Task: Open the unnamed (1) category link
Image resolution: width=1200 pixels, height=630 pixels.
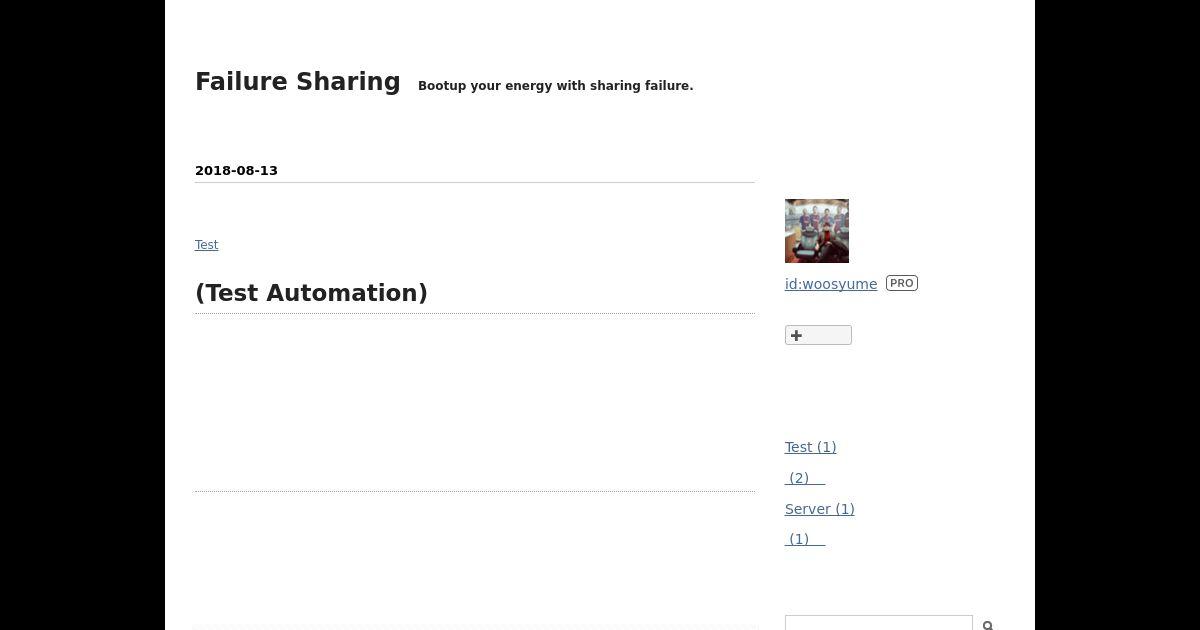Action: (805, 539)
